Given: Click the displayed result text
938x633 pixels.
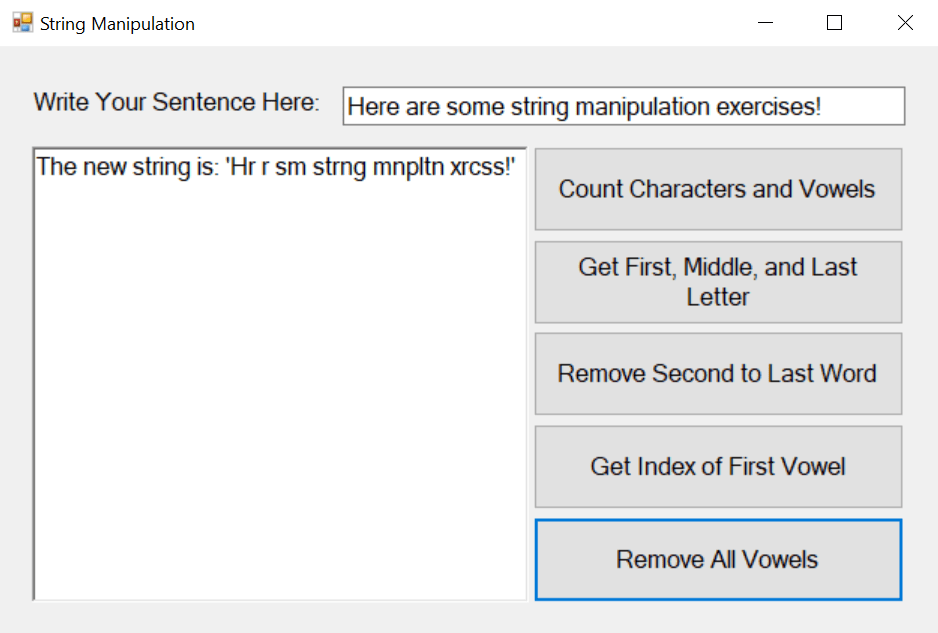Looking at the screenshot, I should pos(277,167).
